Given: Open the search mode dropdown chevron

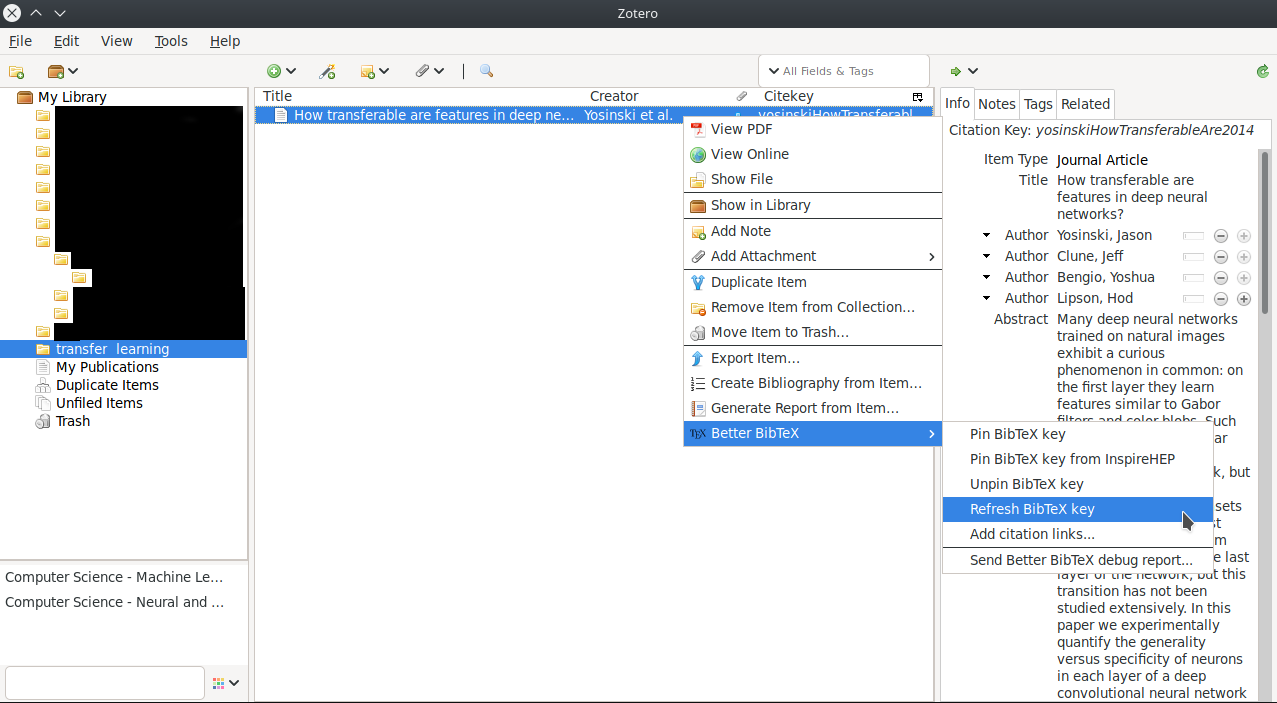Looking at the screenshot, I should pos(773,71).
